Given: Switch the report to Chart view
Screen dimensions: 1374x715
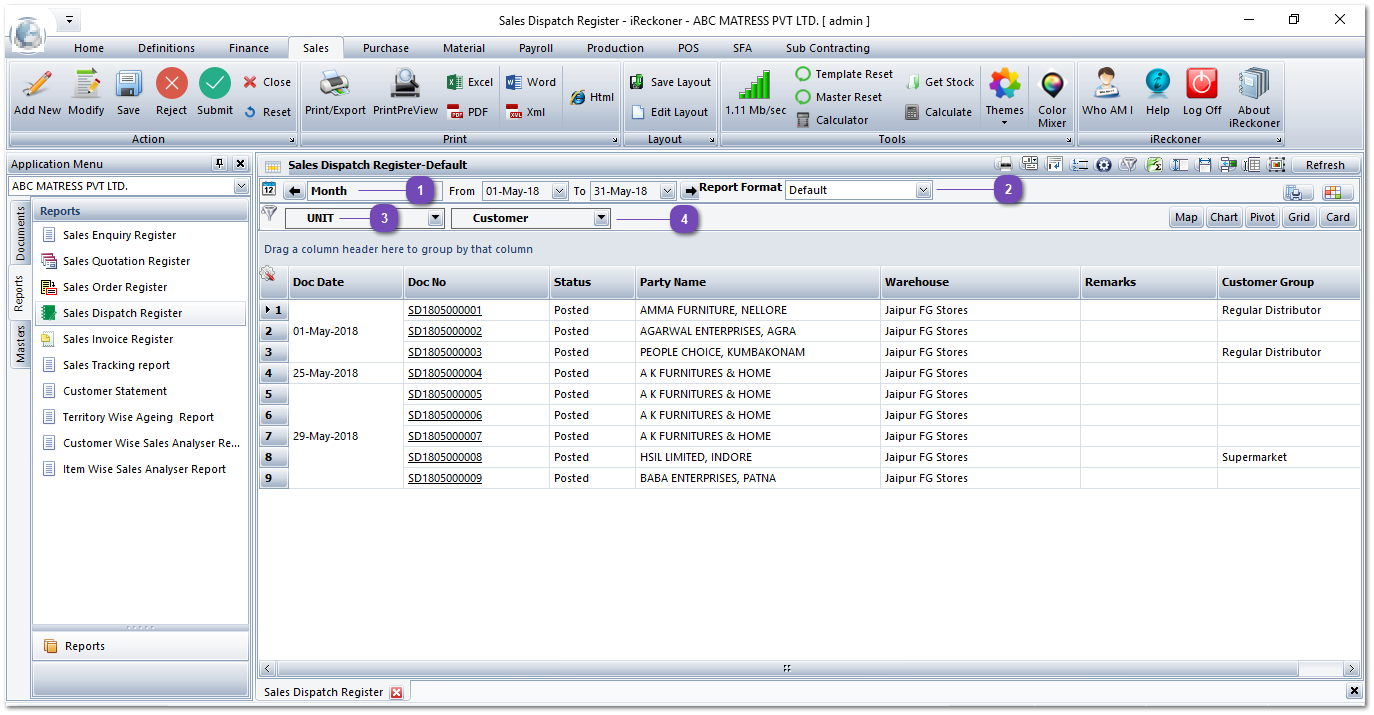Looking at the screenshot, I should pos(1223,217).
